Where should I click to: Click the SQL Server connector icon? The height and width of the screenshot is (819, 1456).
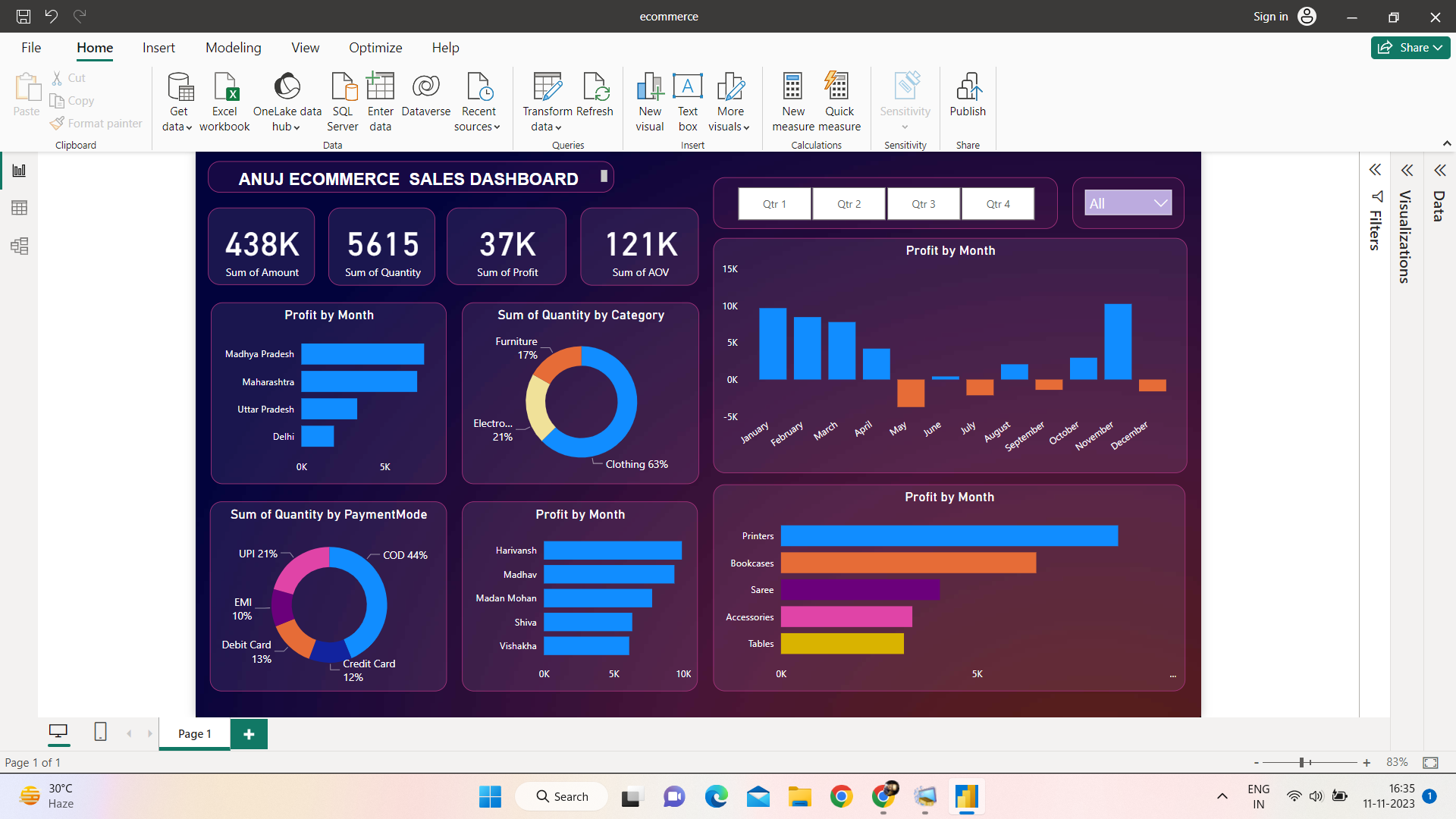point(342,99)
